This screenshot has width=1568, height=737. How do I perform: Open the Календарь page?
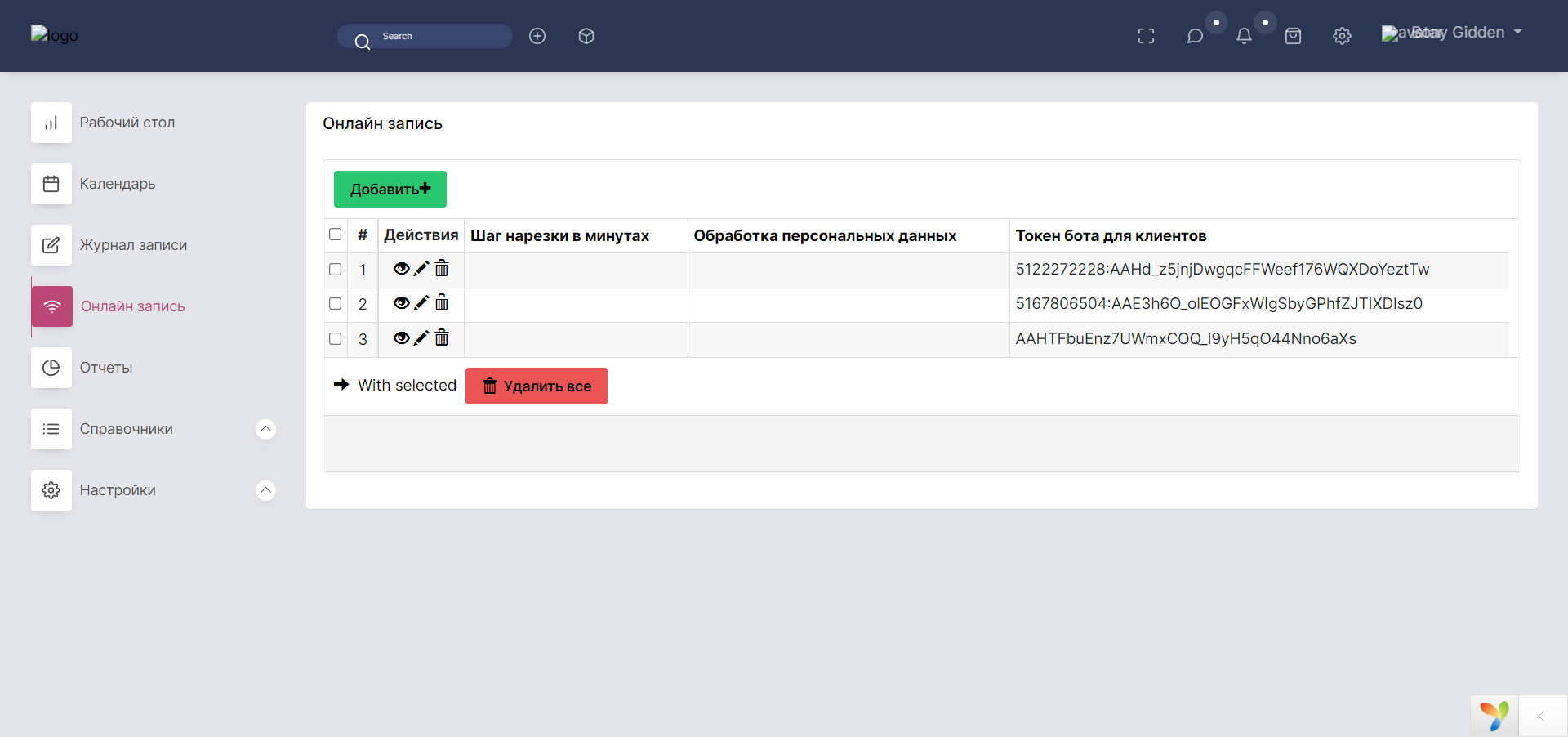[118, 184]
